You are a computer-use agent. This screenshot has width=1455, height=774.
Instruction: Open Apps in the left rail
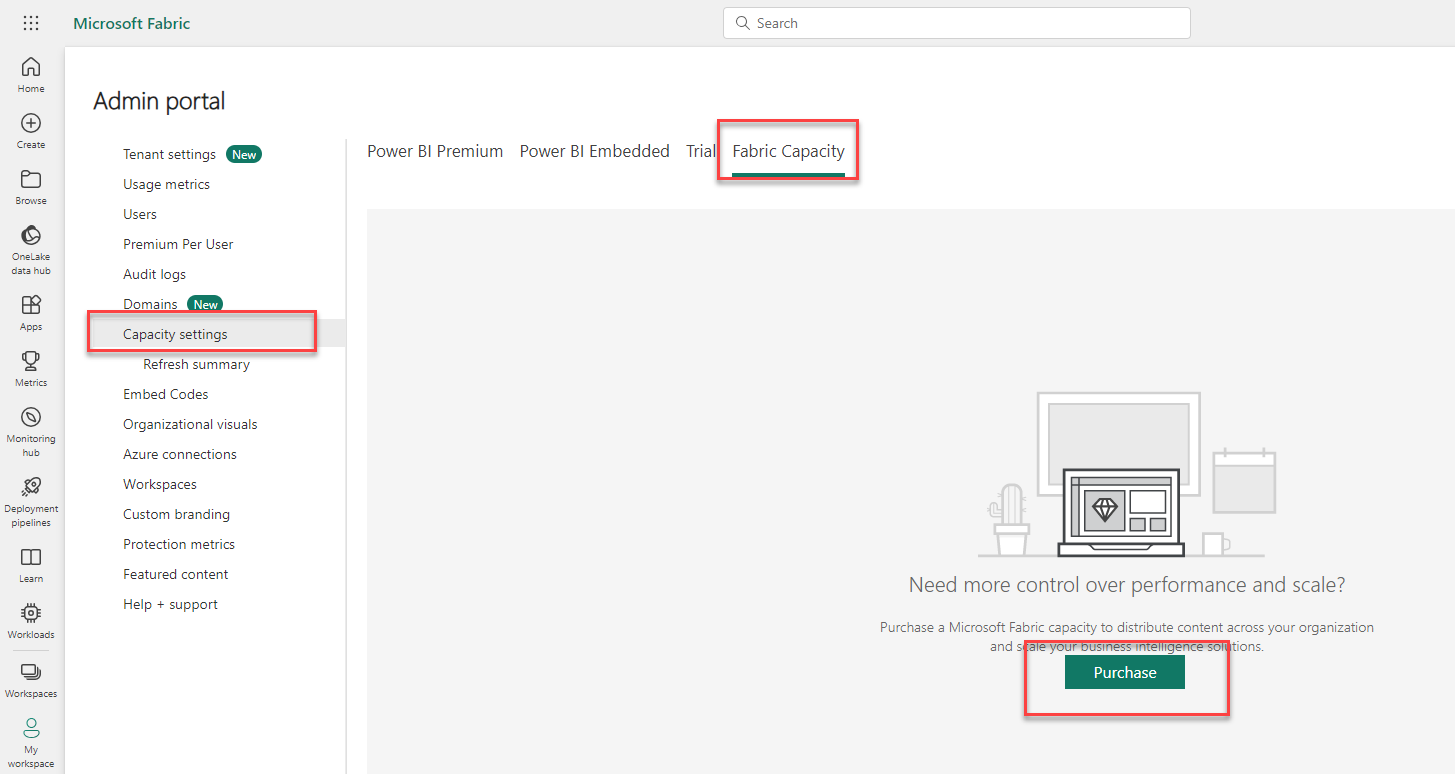coord(31,313)
